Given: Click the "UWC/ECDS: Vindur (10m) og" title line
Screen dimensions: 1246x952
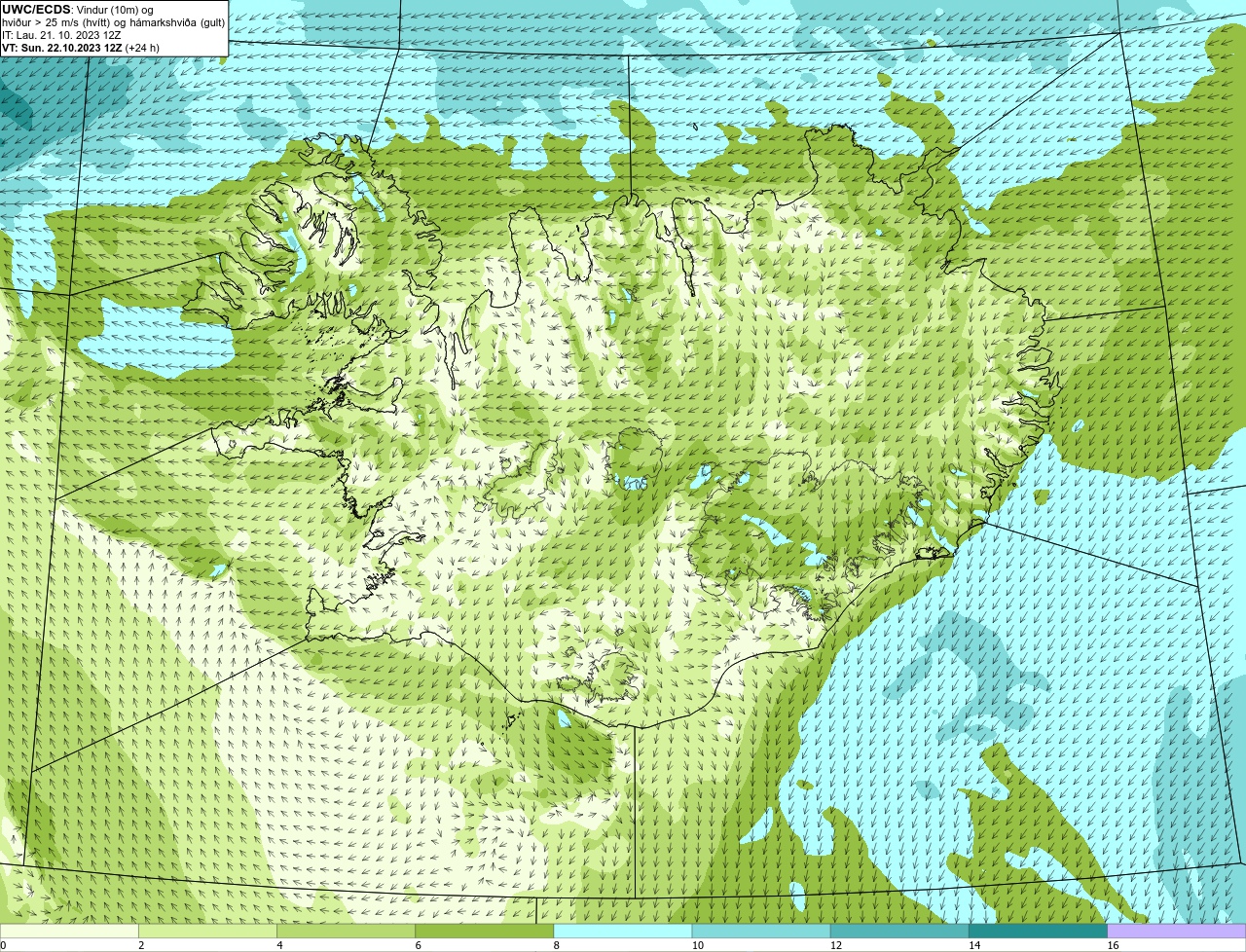Looking at the screenshot, I should [78, 9].
